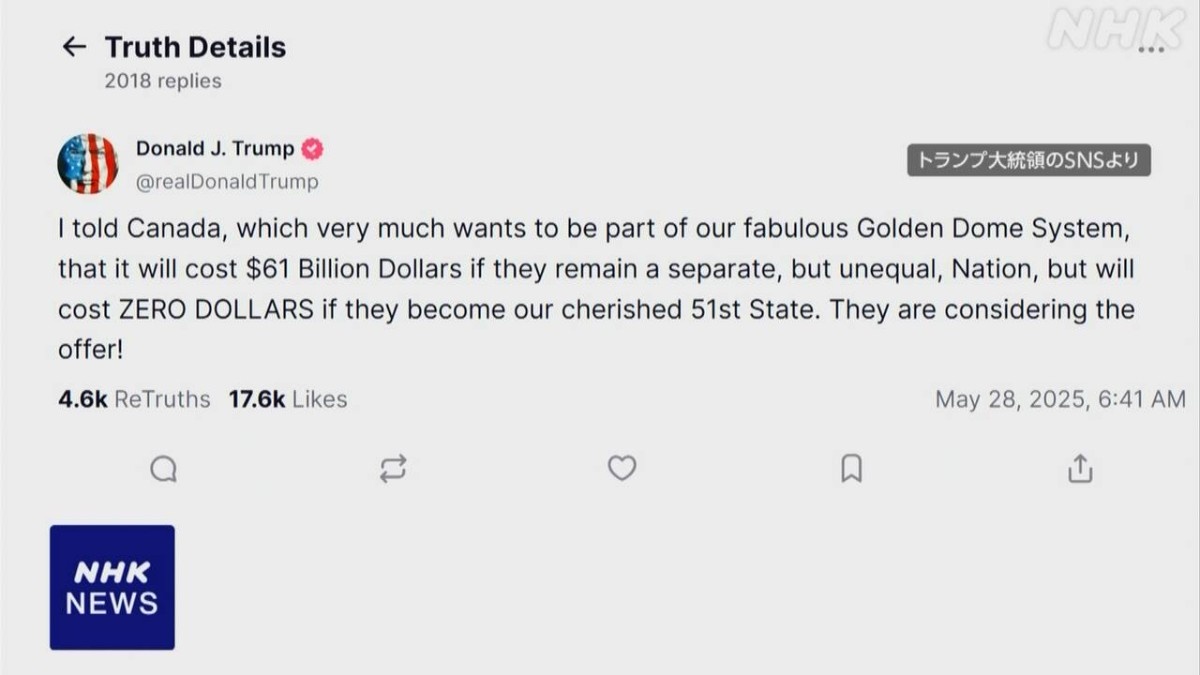View the 17.6k Likes list
The image size is (1200, 675).
288,399
